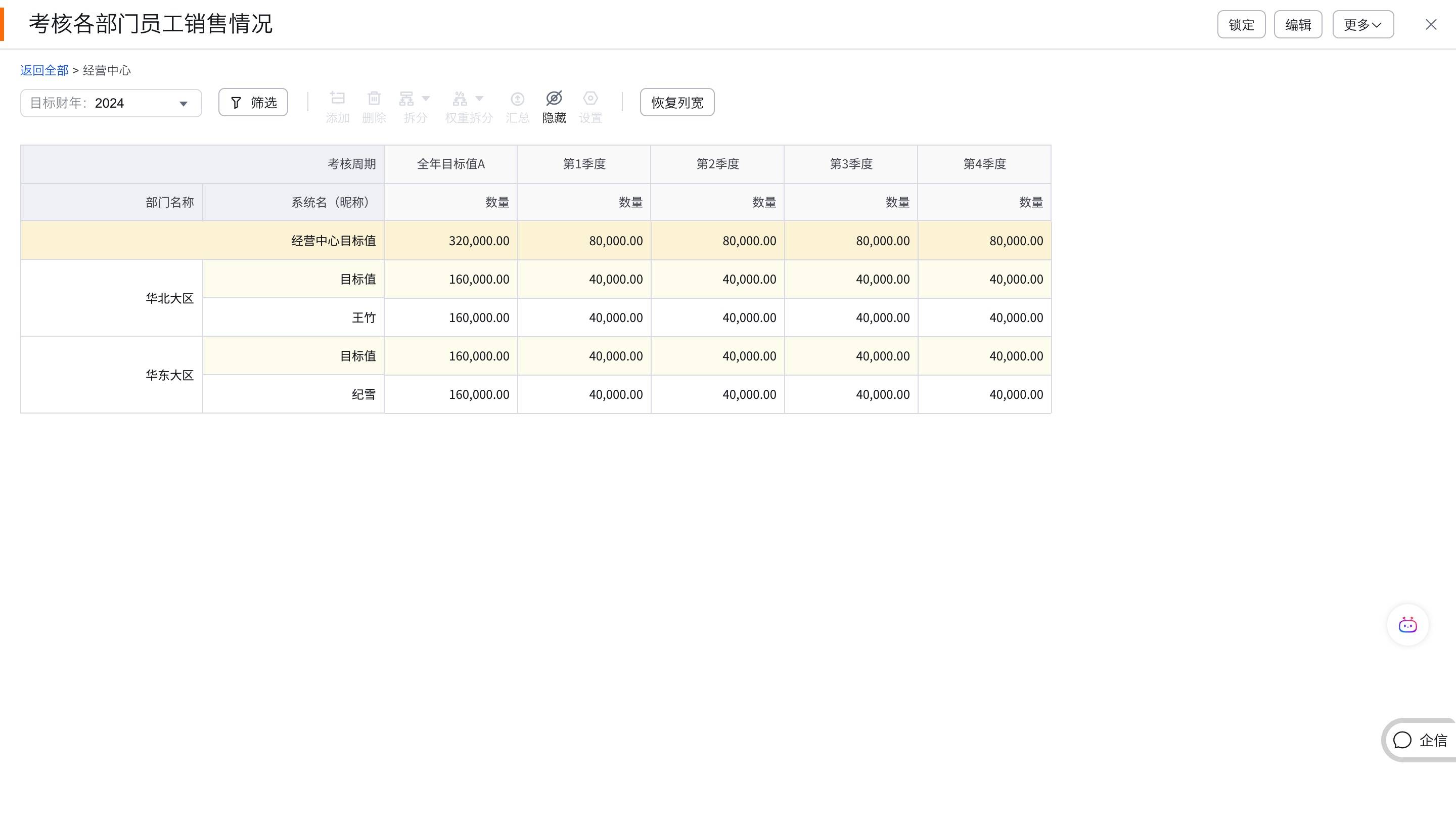Open the AI assistant robot icon
1456x821 pixels.
tap(1407, 625)
